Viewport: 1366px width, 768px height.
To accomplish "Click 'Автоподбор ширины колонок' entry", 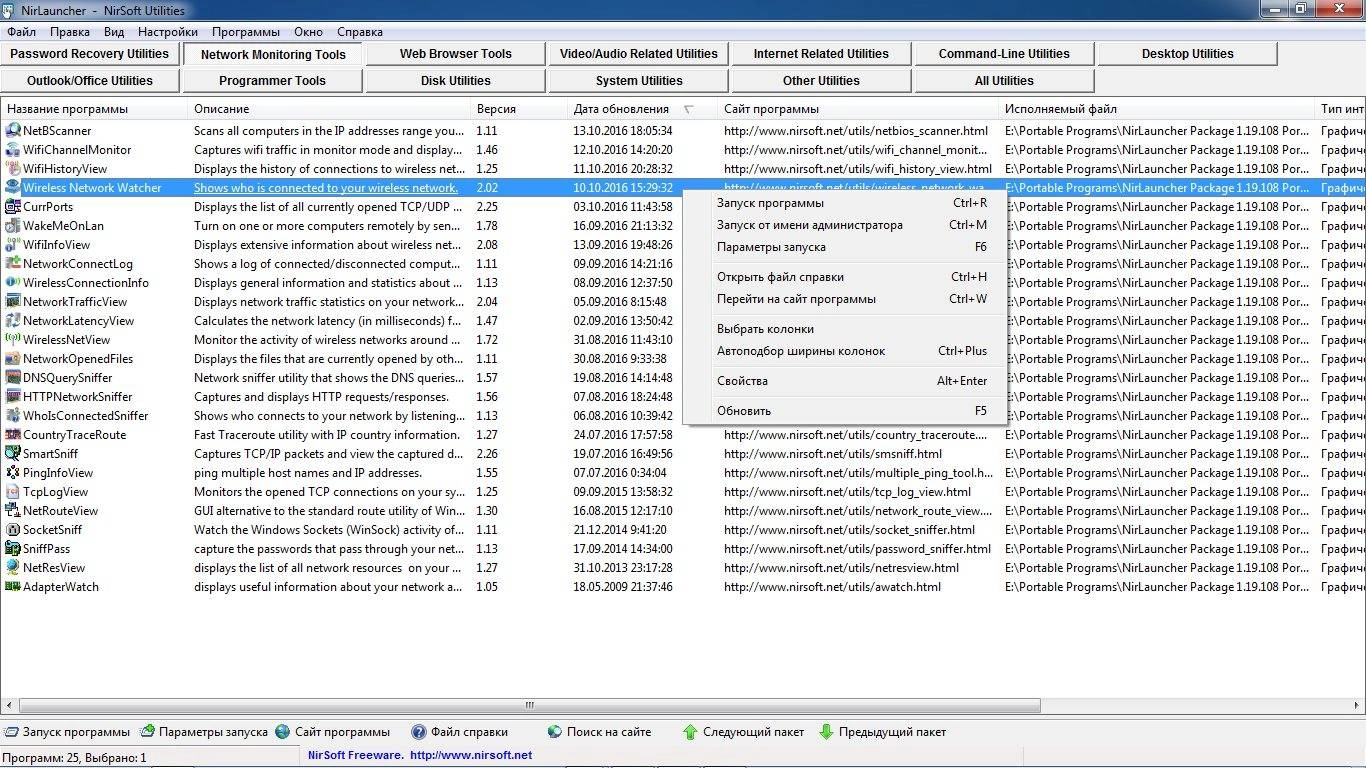I will [x=845, y=351].
